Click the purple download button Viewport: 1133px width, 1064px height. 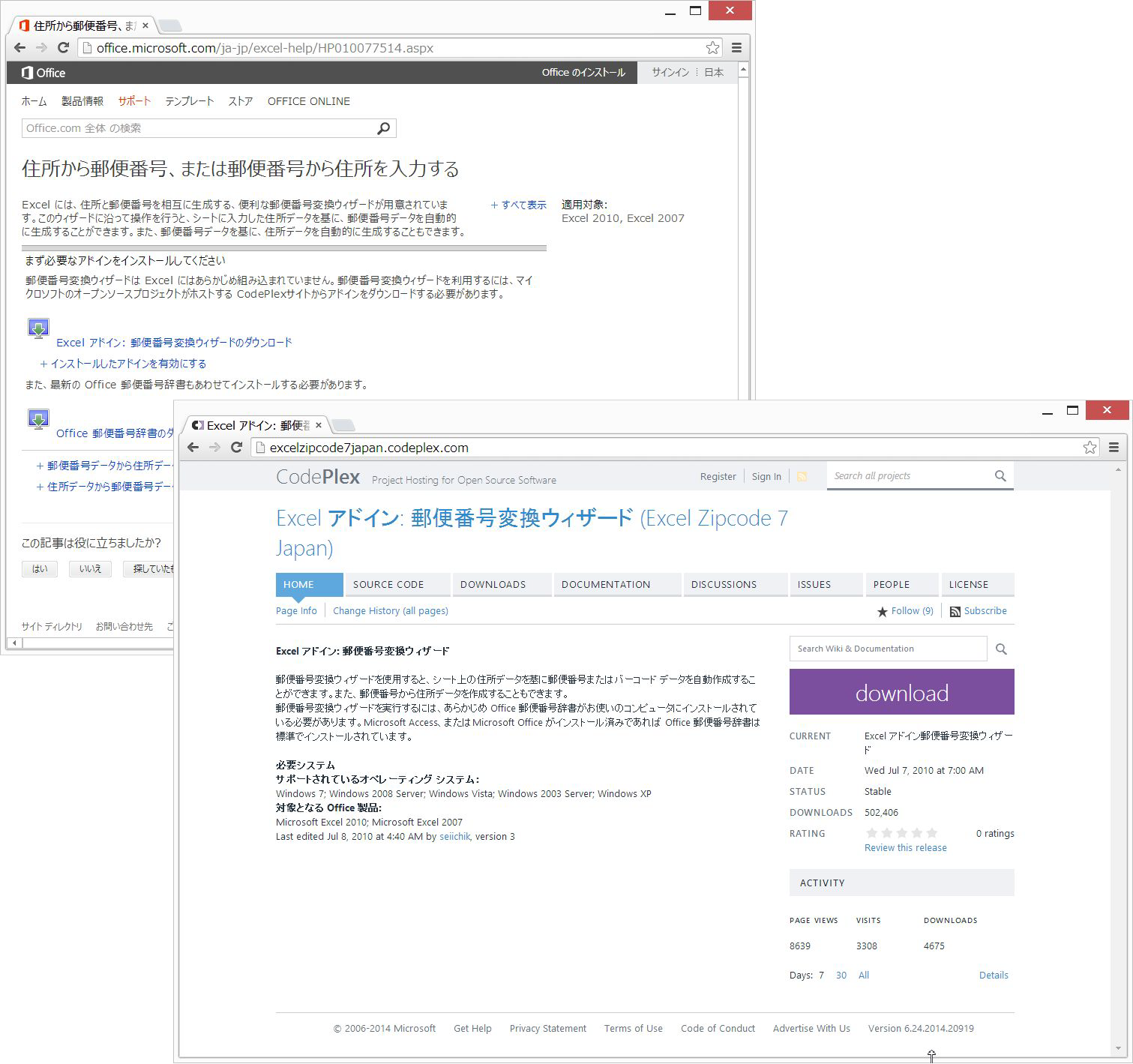(x=902, y=692)
